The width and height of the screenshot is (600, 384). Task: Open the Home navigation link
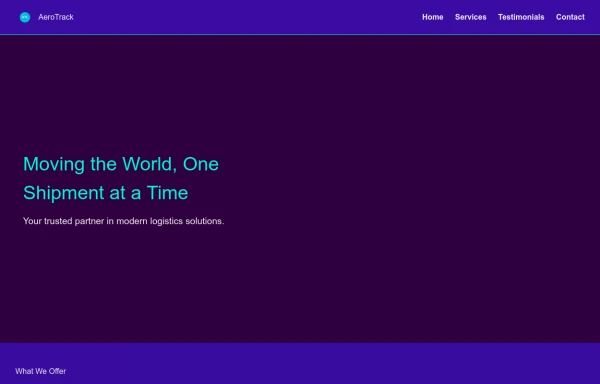coord(432,17)
